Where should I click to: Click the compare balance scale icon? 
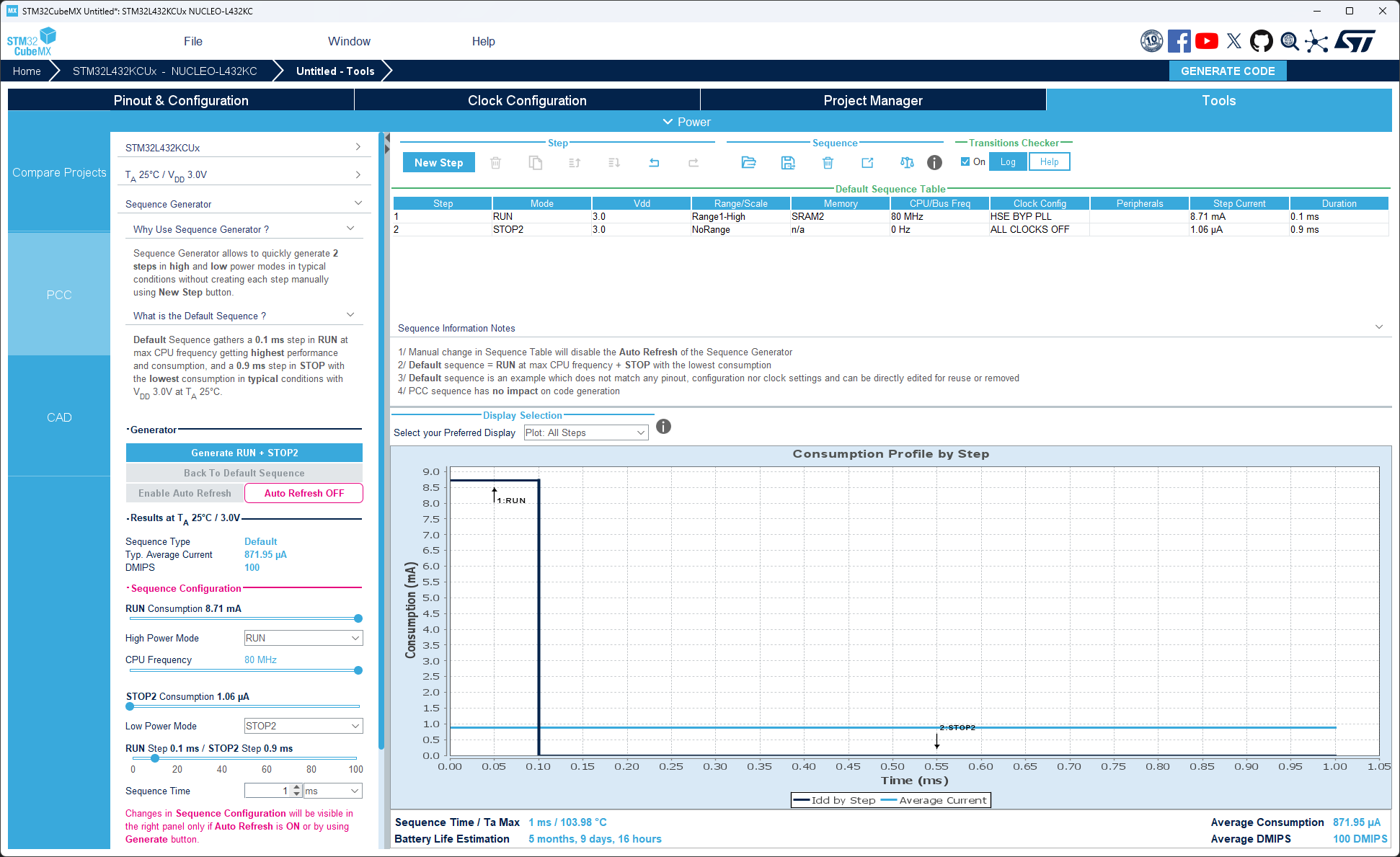907,163
